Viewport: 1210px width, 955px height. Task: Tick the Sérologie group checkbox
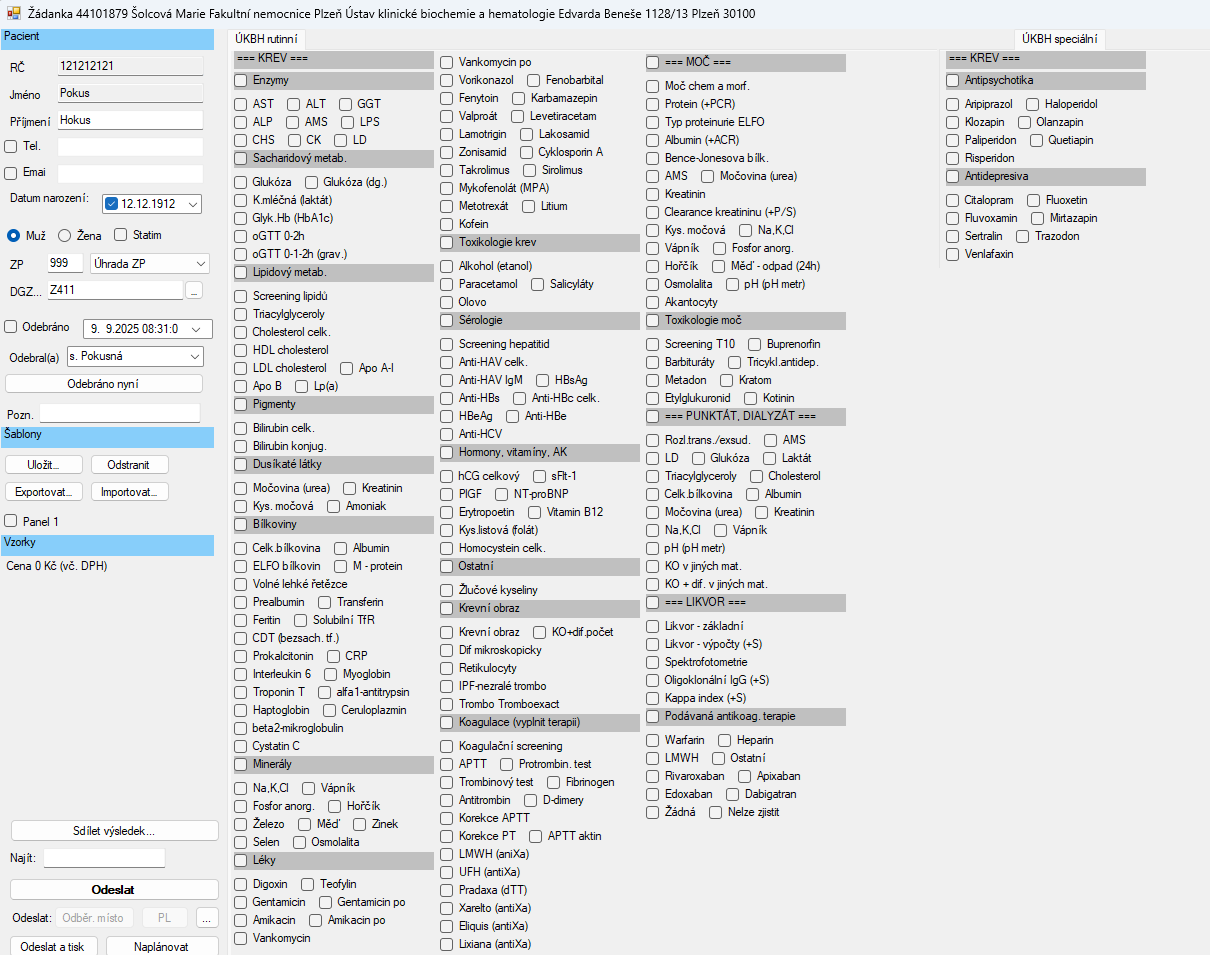coord(447,320)
